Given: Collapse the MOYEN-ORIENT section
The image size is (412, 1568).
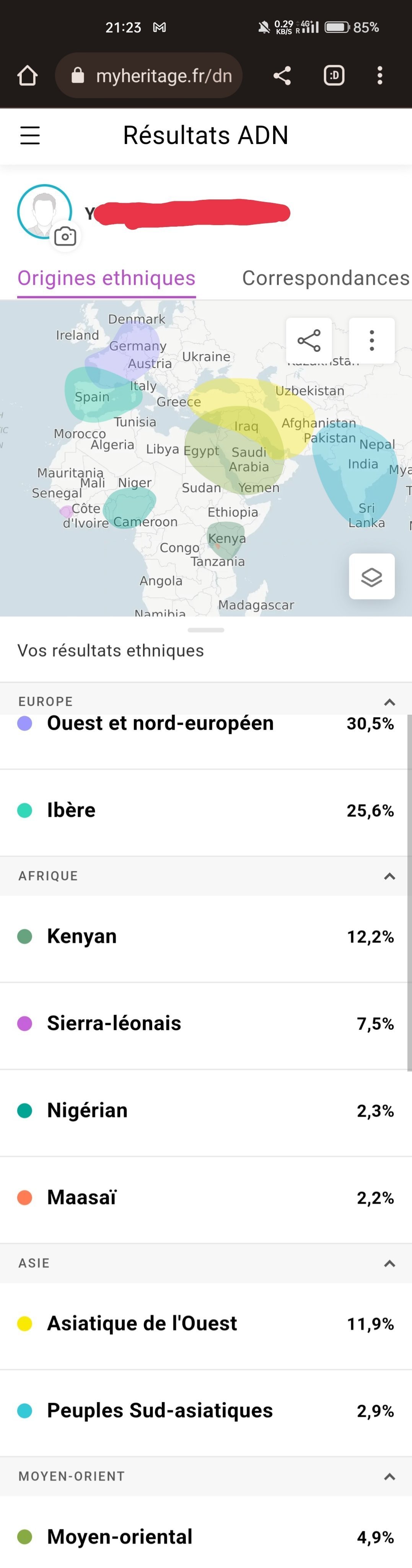Looking at the screenshot, I should [389, 1476].
